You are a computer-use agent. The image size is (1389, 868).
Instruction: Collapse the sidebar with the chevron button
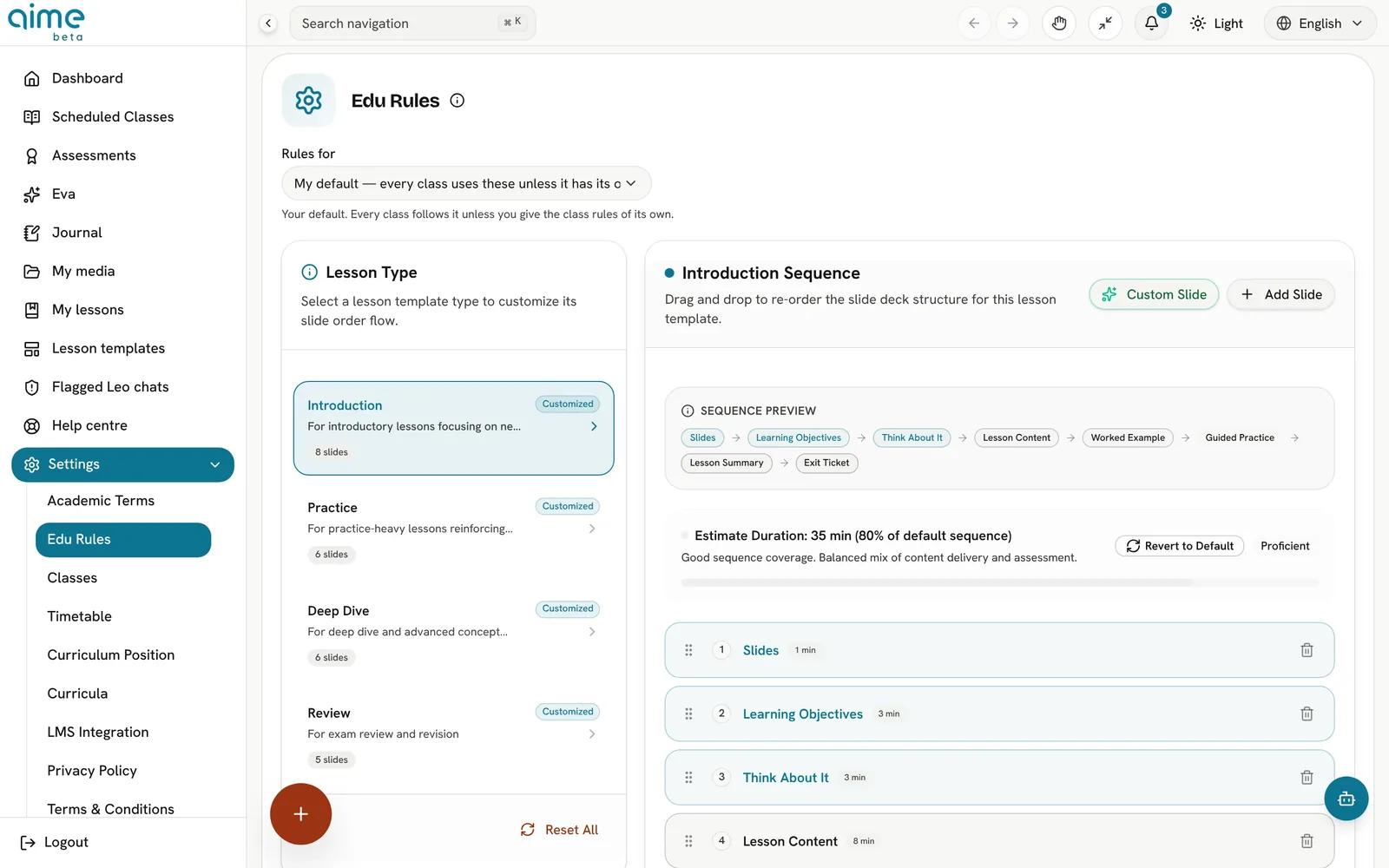coord(268,23)
